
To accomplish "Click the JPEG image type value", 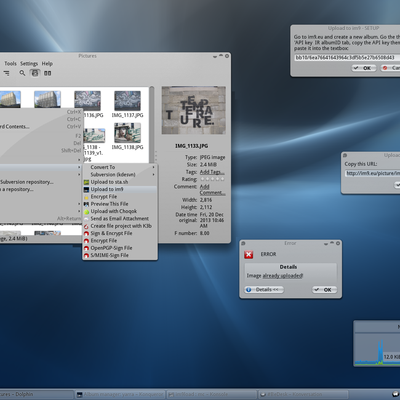I will [x=212, y=157].
